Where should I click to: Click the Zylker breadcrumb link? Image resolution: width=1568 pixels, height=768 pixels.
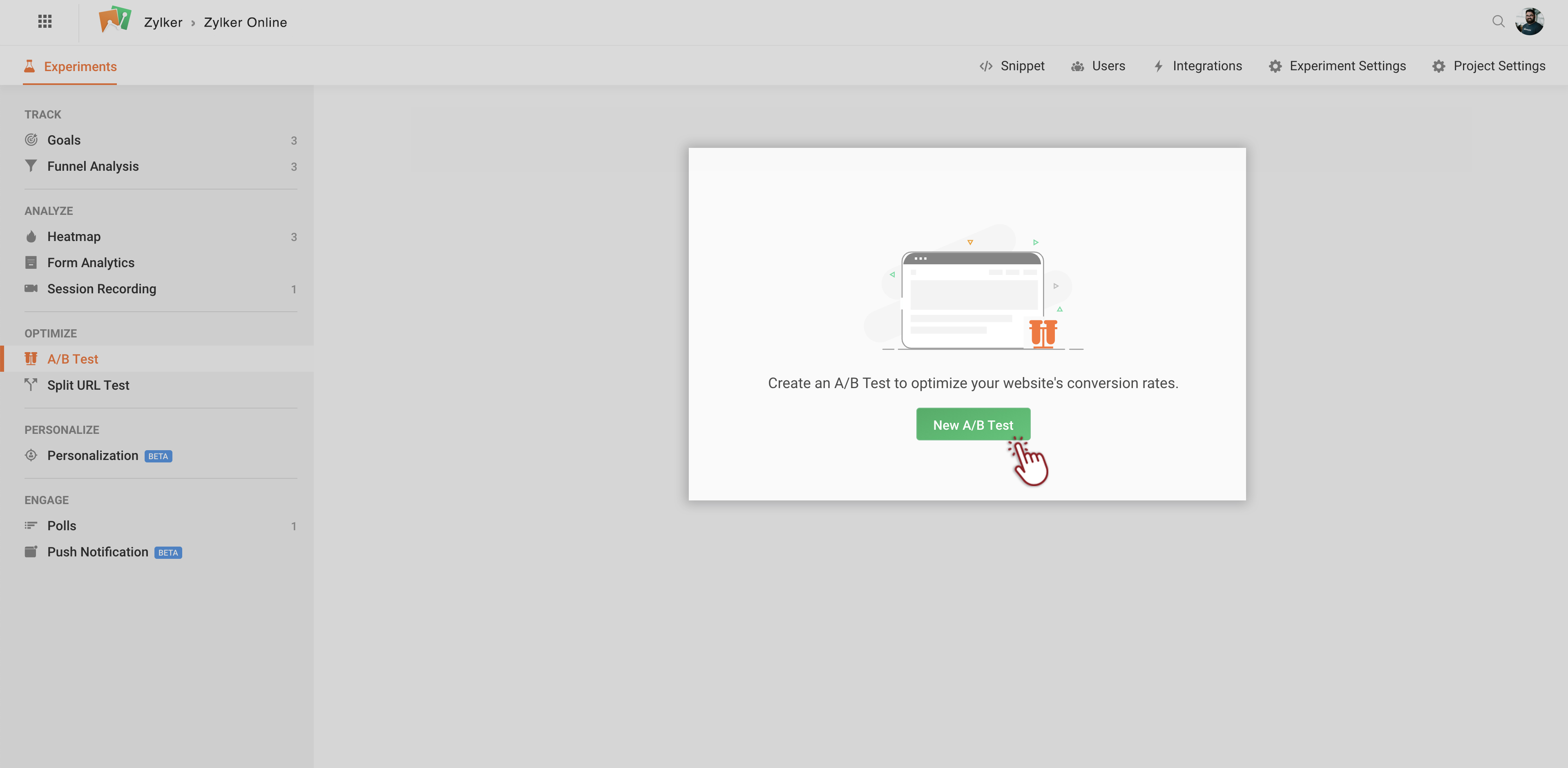tap(163, 22)
